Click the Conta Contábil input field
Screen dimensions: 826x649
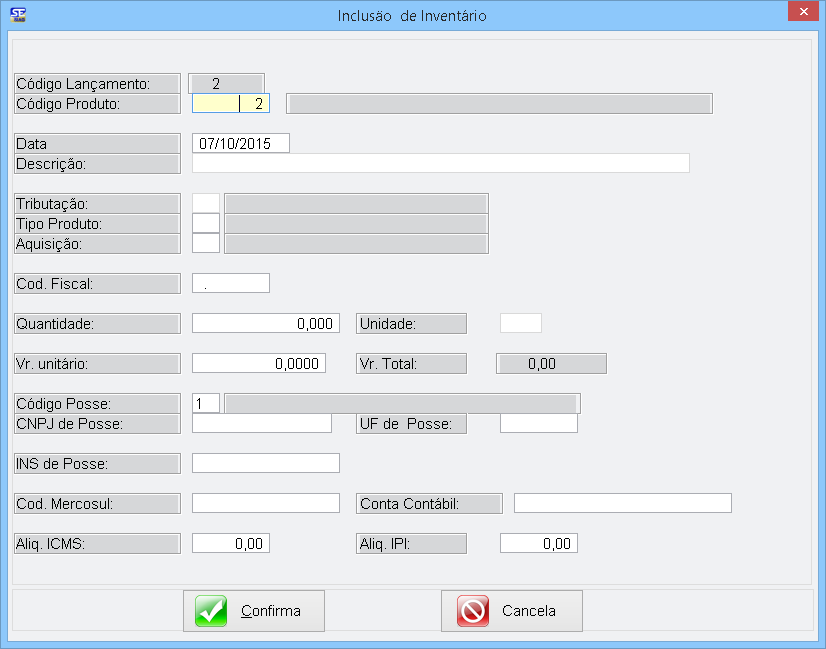click(x=622, y=503)
